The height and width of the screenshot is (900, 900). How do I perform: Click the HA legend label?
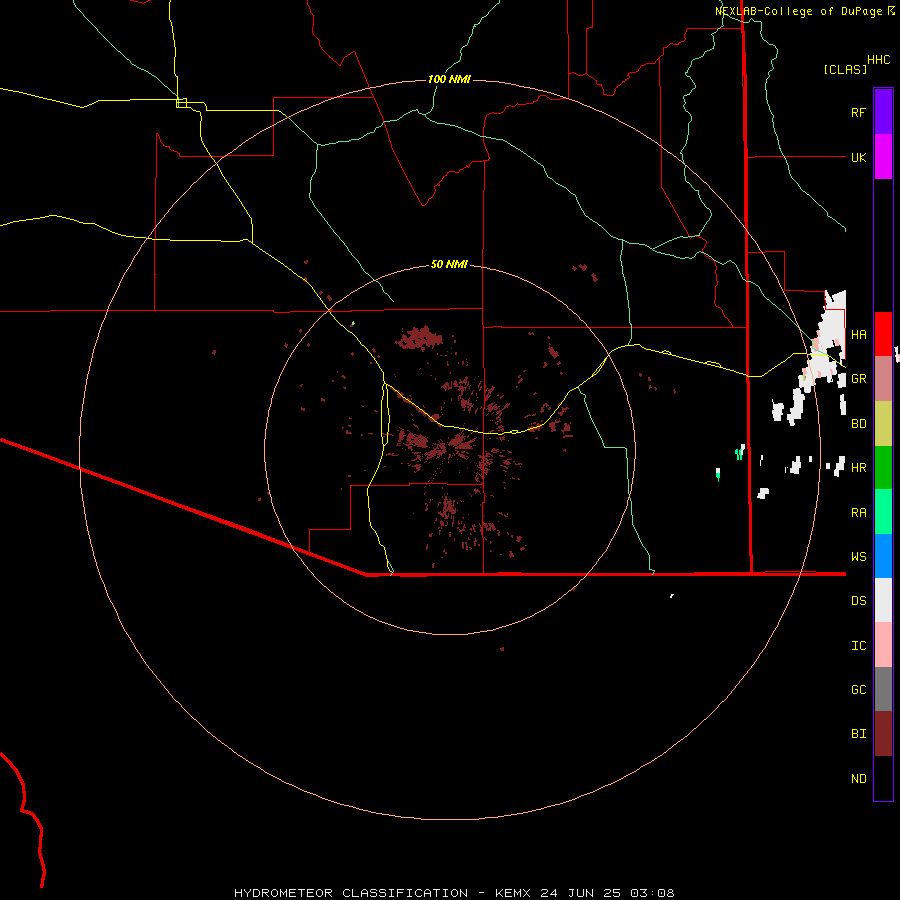coord(858,335)
